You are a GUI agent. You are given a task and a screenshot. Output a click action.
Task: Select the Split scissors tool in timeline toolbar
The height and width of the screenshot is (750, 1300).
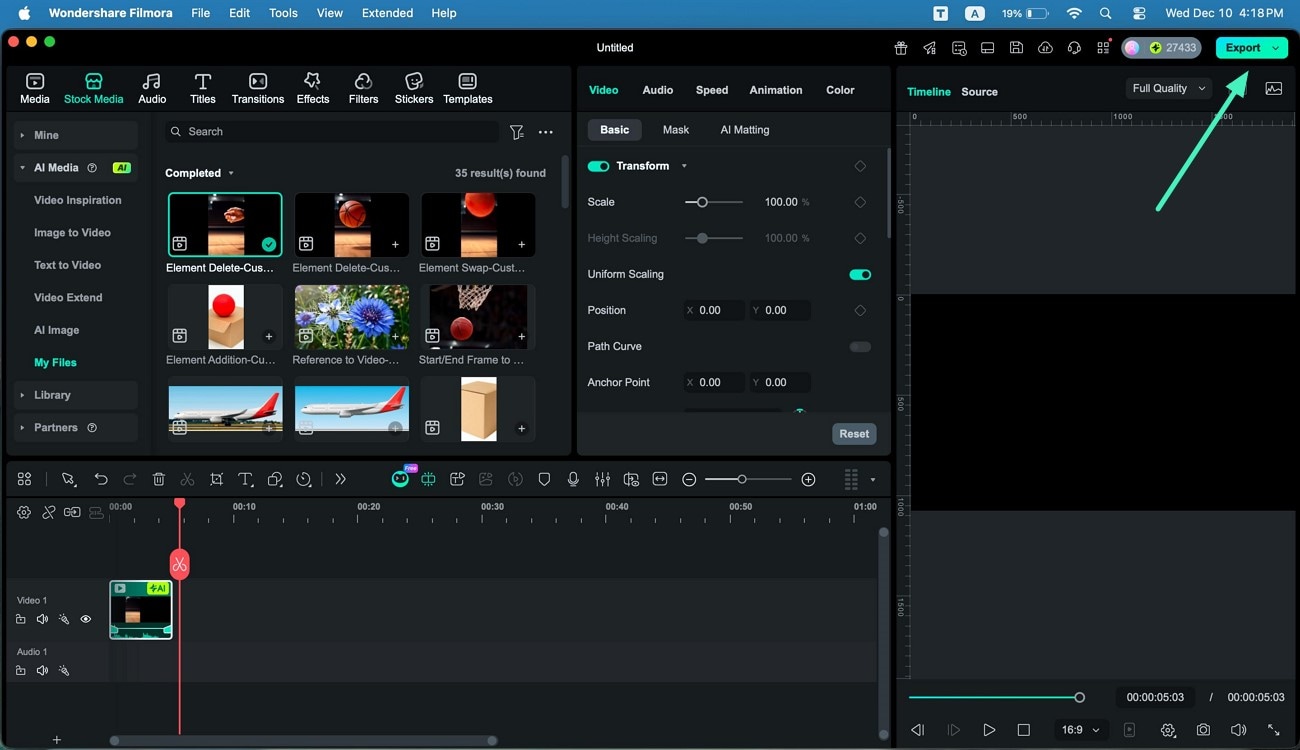(x=186, y=479)
